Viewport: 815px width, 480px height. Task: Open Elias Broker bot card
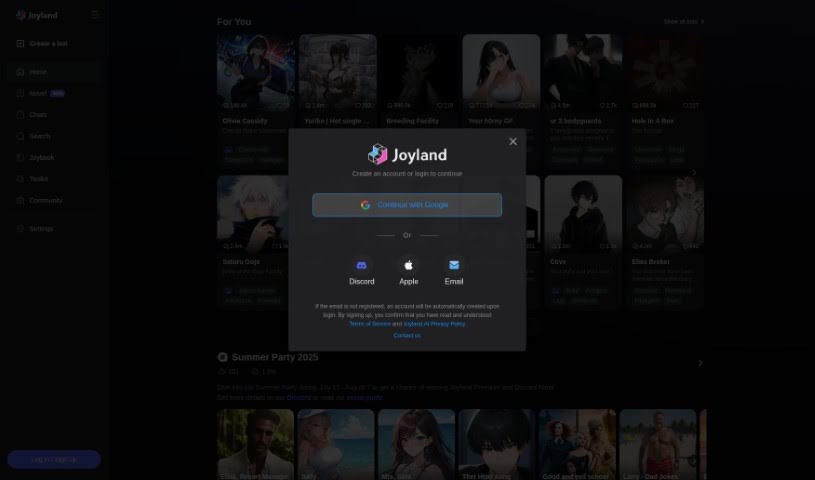coord(665,242)
